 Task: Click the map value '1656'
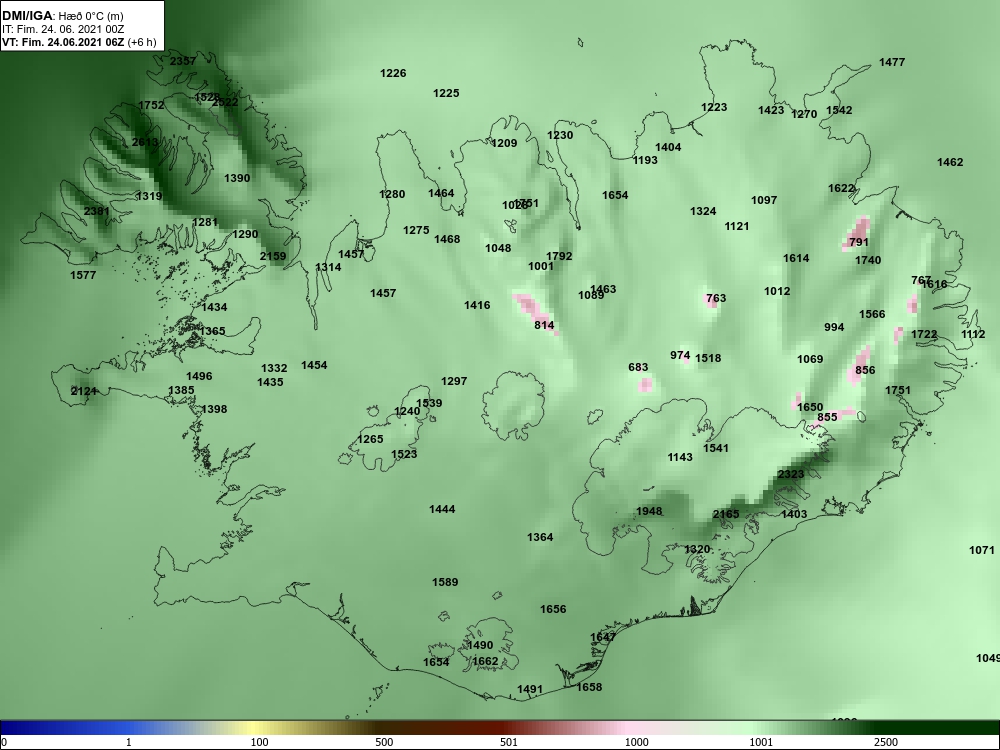[x=553, y=610]
